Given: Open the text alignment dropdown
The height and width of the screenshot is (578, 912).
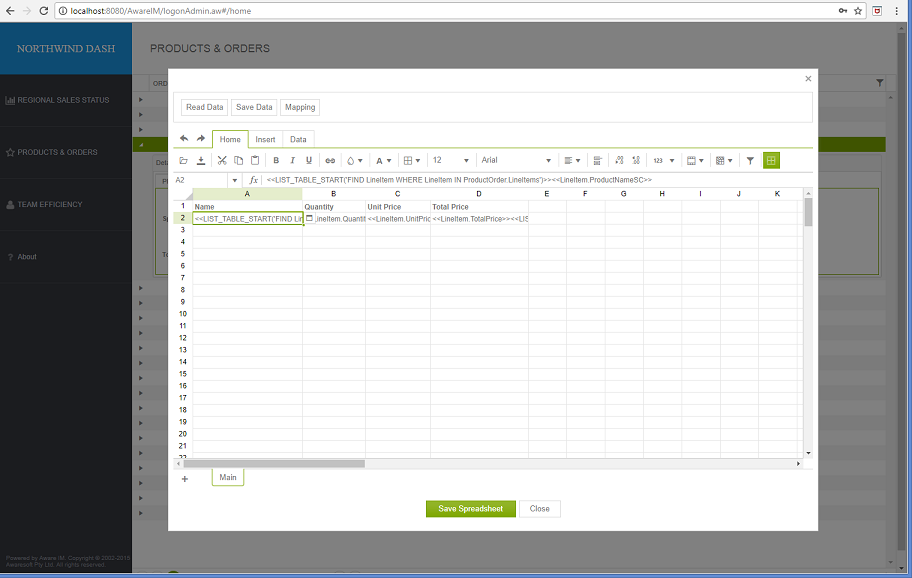Looking at the screenshot, I should point(572,160).
